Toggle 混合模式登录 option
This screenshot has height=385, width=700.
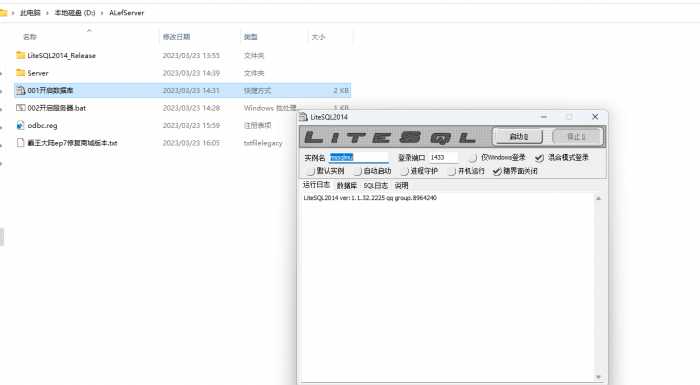coord(539,158)
